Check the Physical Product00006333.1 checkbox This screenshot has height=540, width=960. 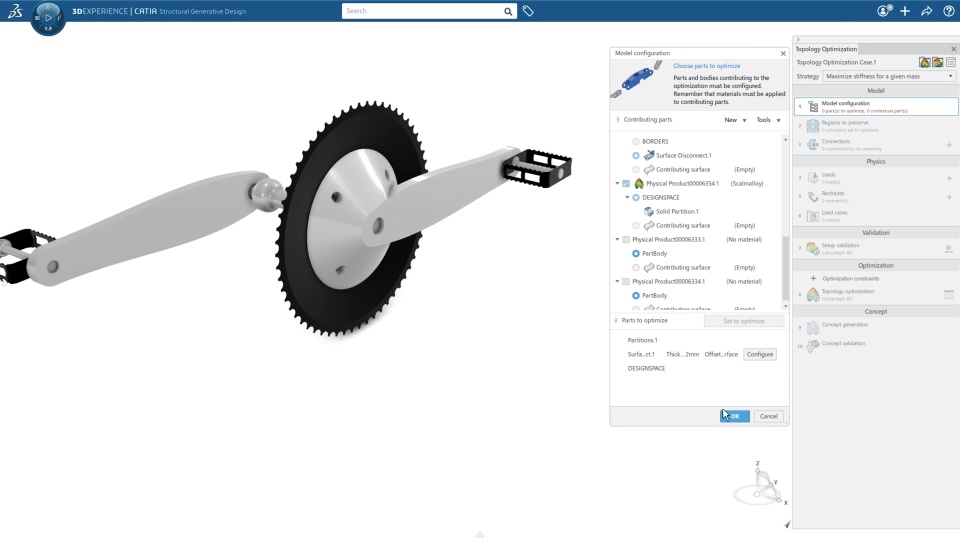pos(626,239)
